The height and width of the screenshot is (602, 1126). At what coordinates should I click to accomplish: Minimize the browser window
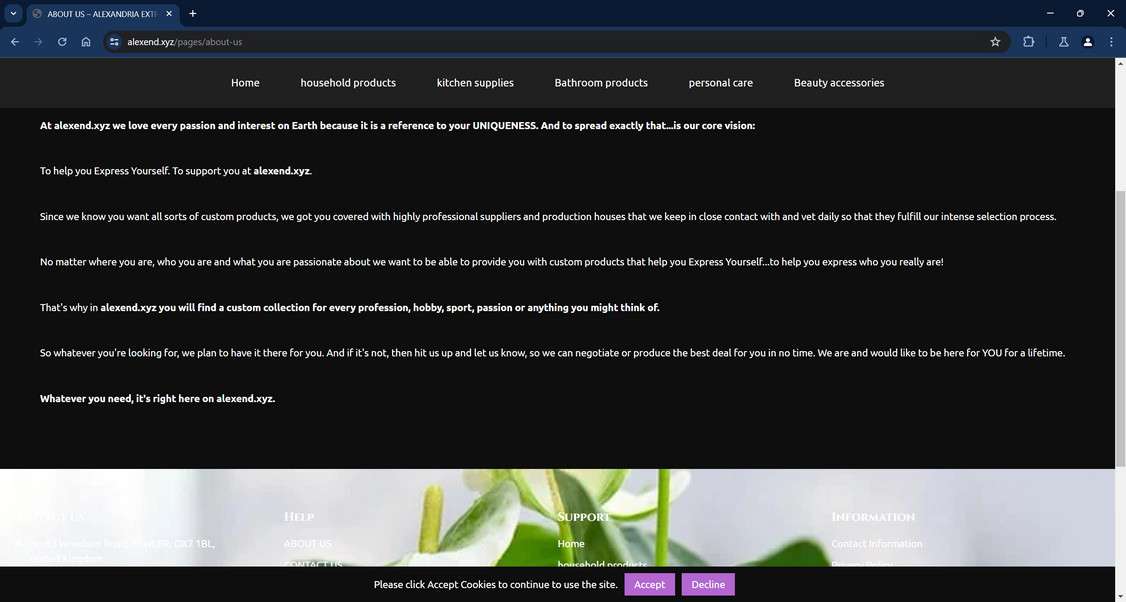[1050, 13]
